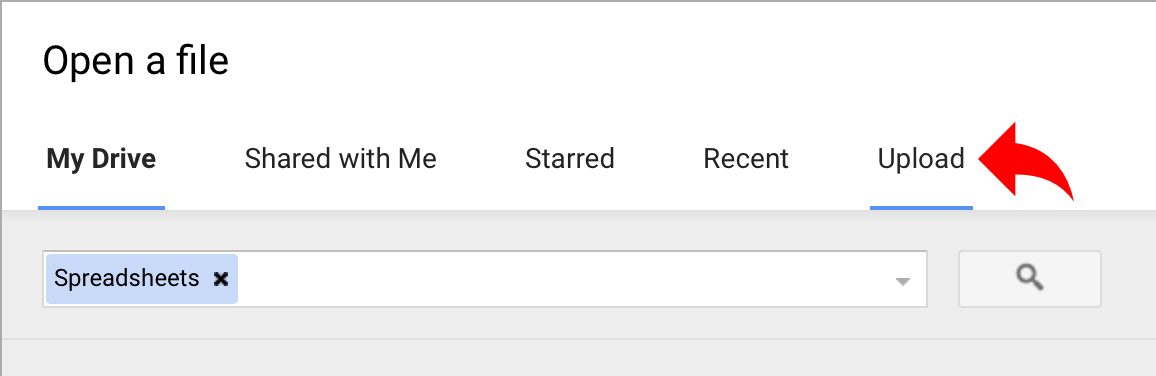Screen dimensions: 1156x376
Task: Click blue underline beneath Upload tab
Action: click(x=921, y=207)
